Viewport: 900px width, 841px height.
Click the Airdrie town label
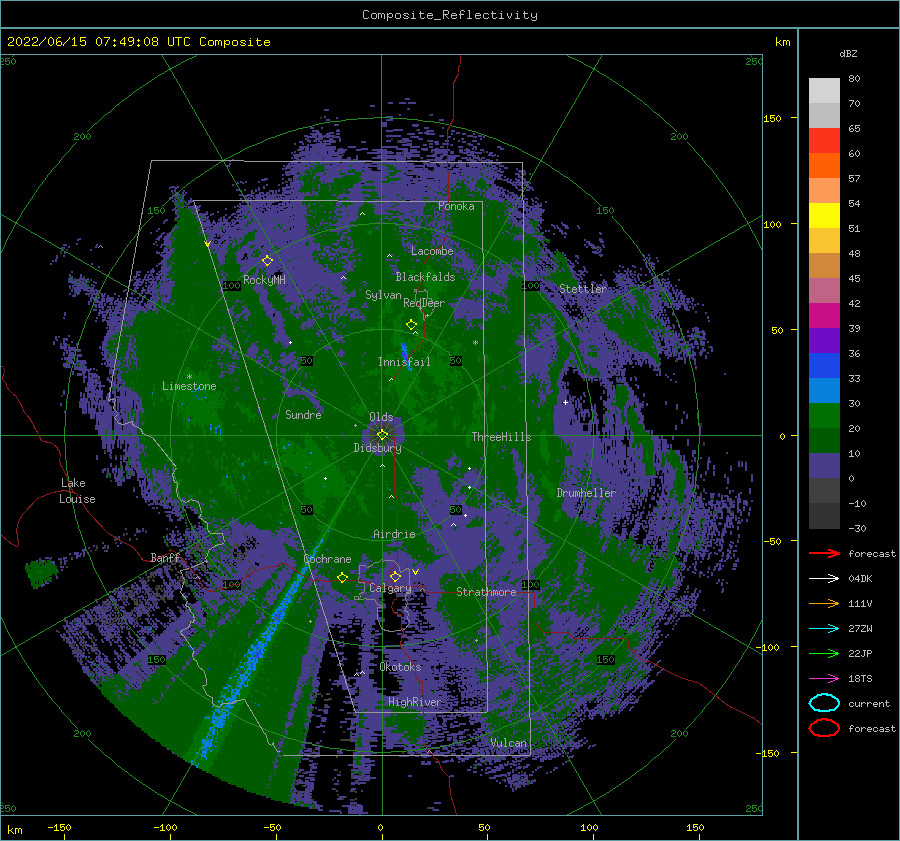pyautogui.click(x=394, y=534)
